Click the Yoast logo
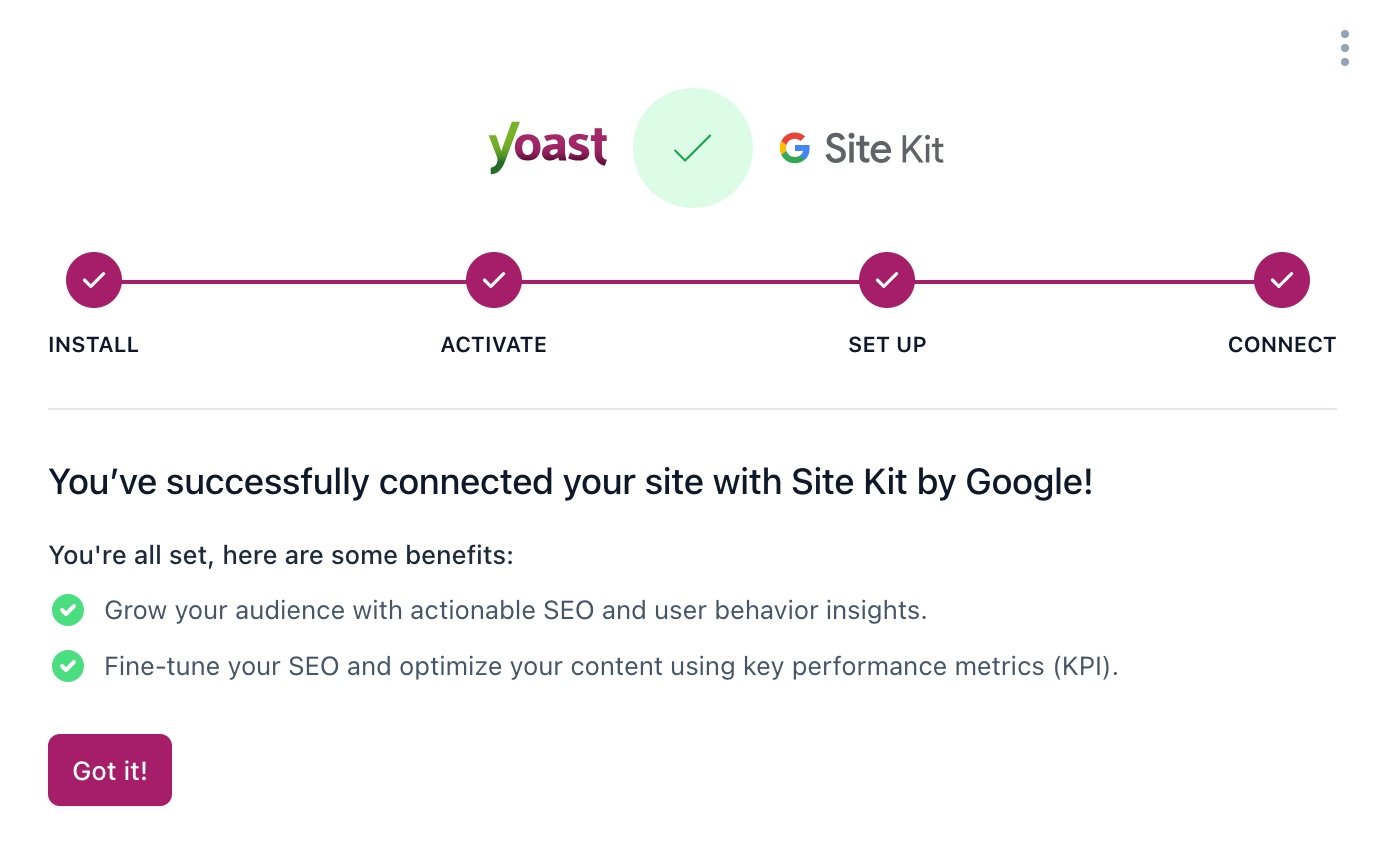 coord(547,150)
